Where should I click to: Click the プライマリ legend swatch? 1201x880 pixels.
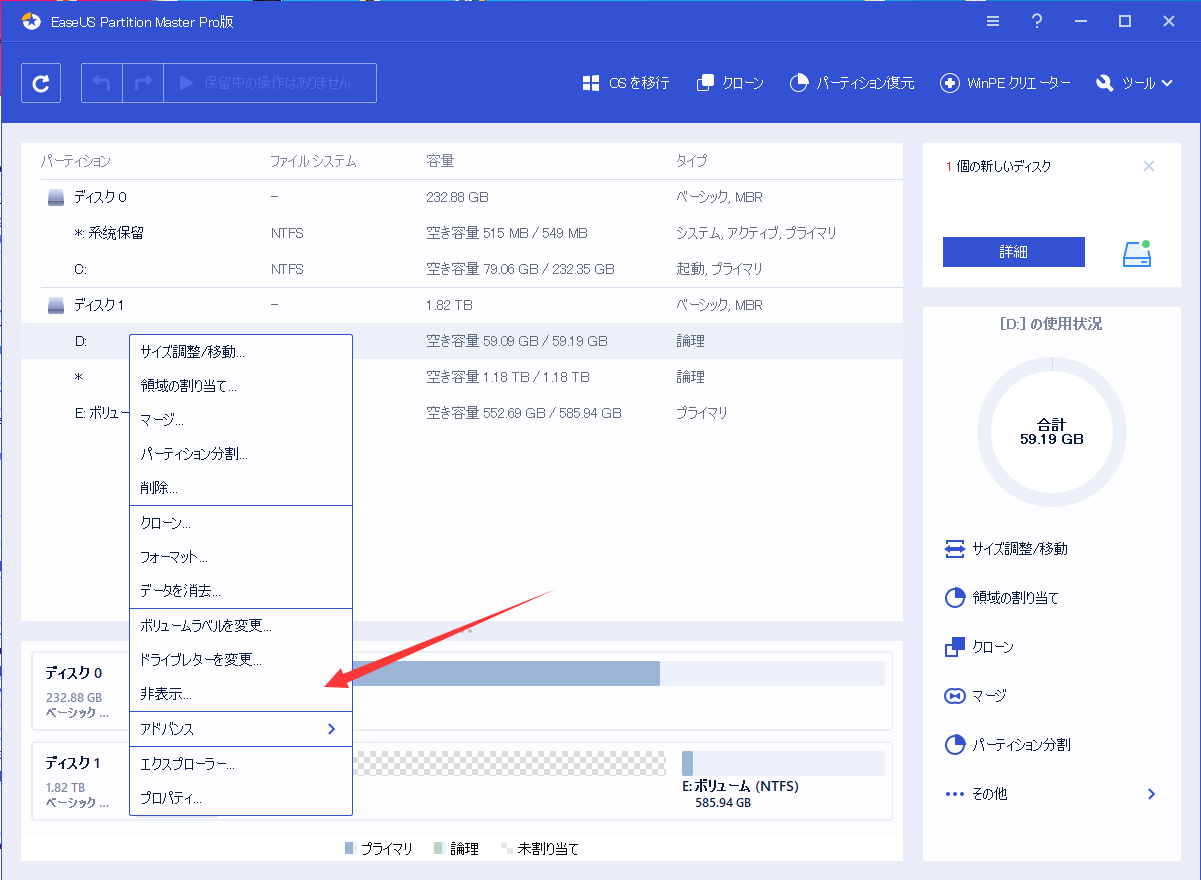pos(349,848)
